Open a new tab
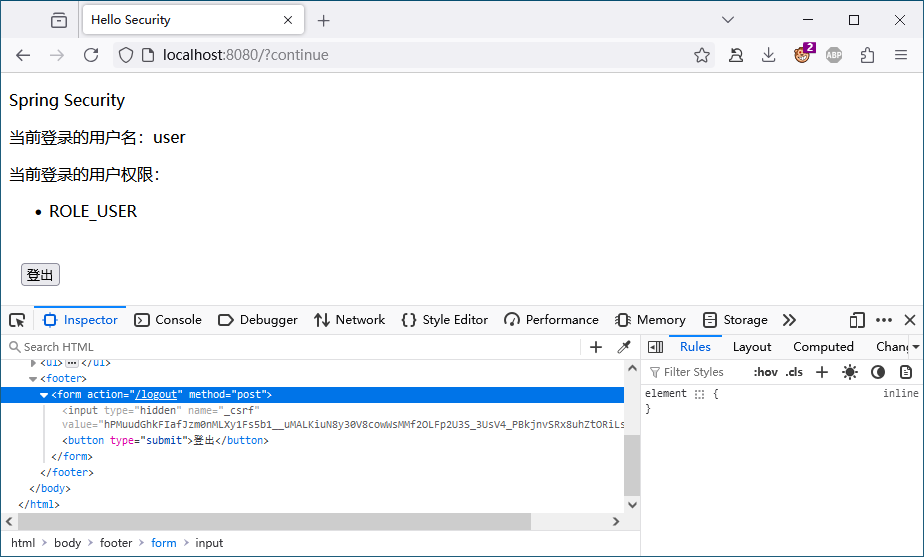 pyautogui.click(x=323, y=21)
